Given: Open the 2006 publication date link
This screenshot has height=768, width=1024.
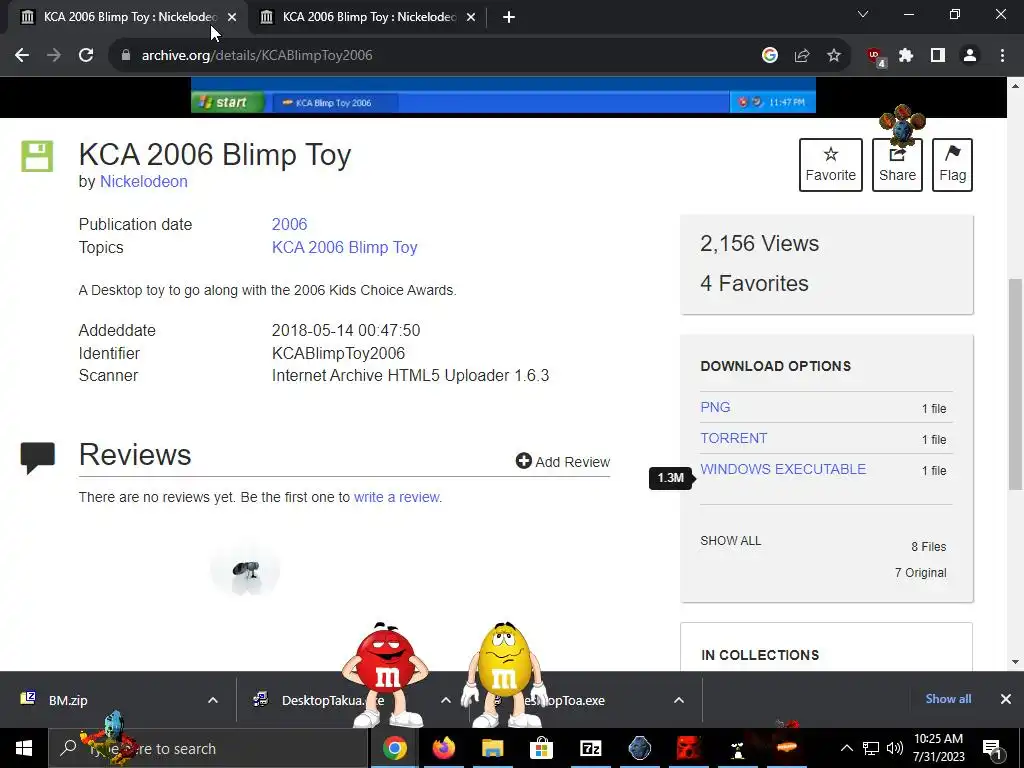Looking at the screenshot, I should click(289, 224).
